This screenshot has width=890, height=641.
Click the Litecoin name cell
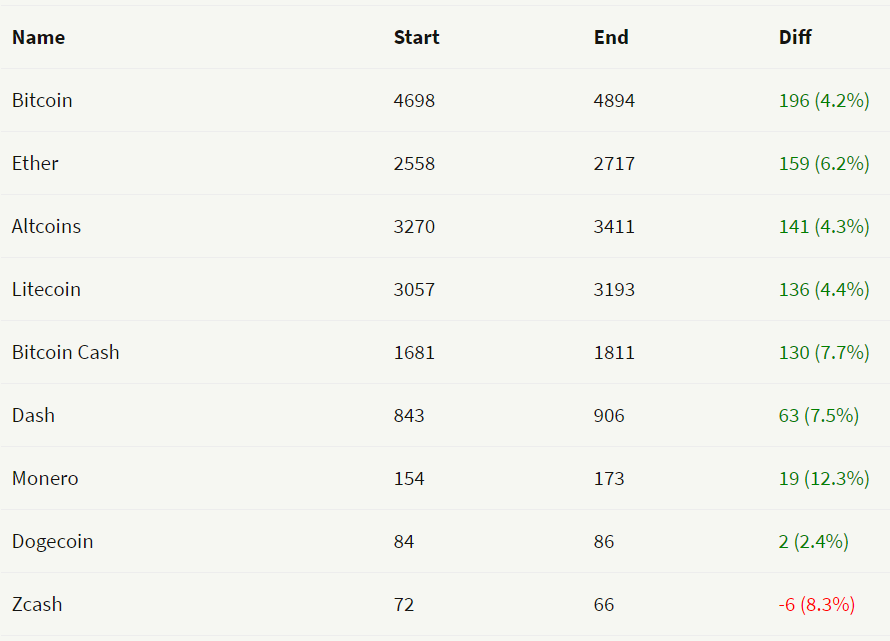[46, 289]
